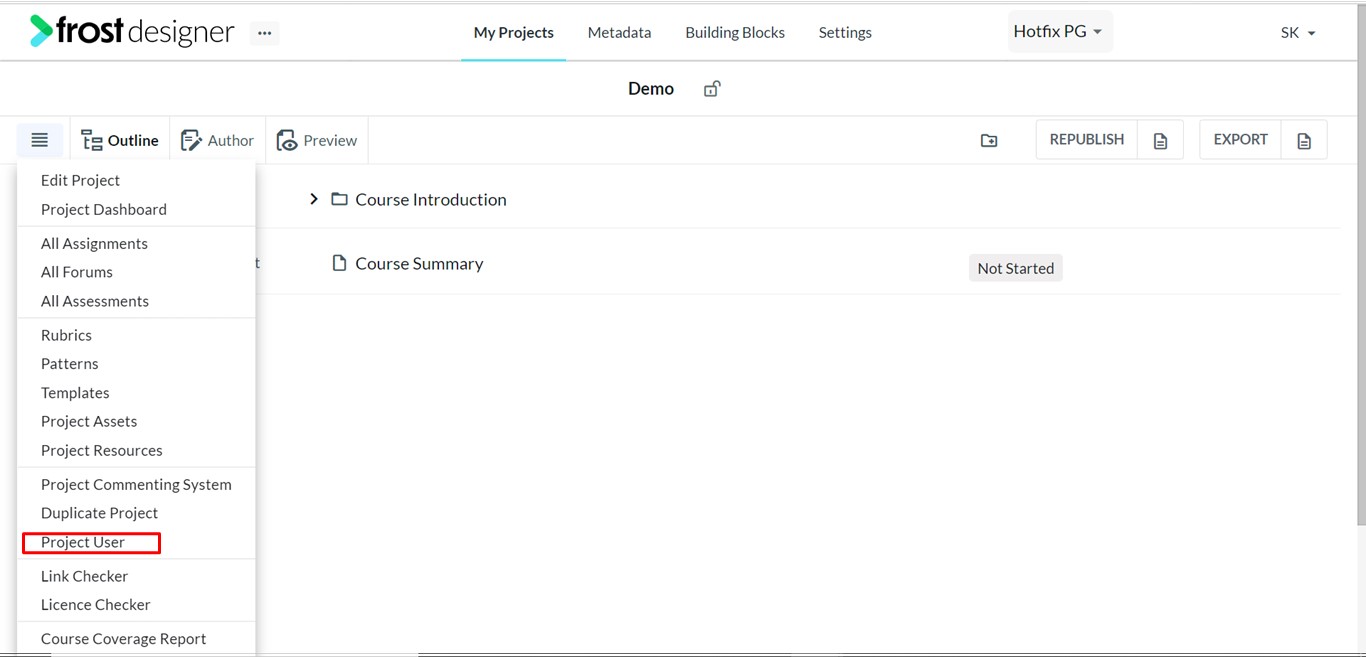Open the document icon next to REPUBLISH
This screenshot has height=657, width=1366.
pos(1160,141)
